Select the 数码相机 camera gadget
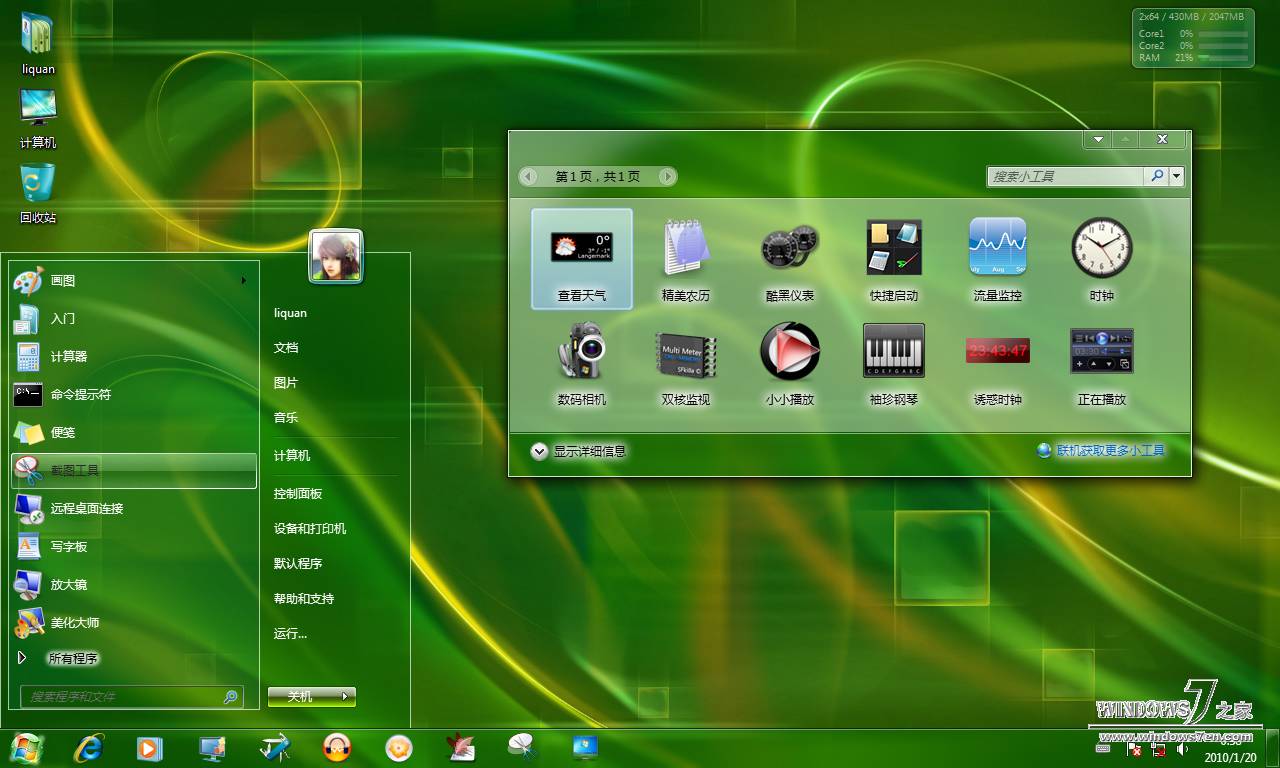The image size is (1280, 768). tap(581, 362)
